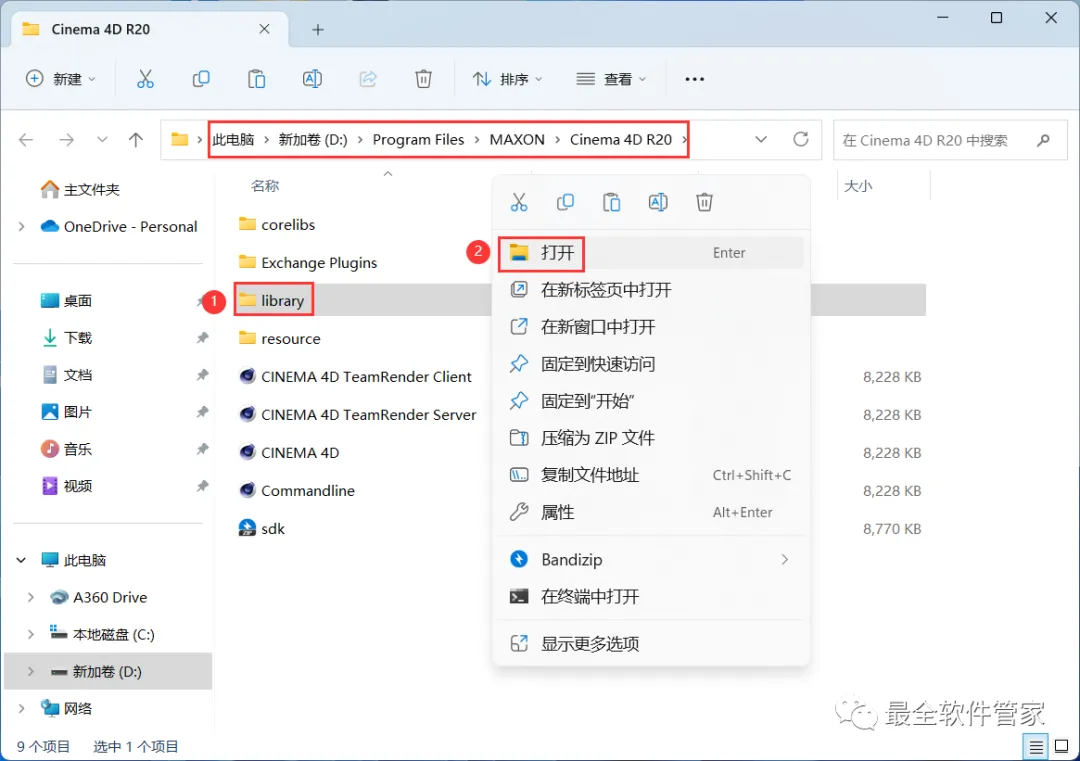Select CINEMA 4D TeamRender Client file

point(366,377)
